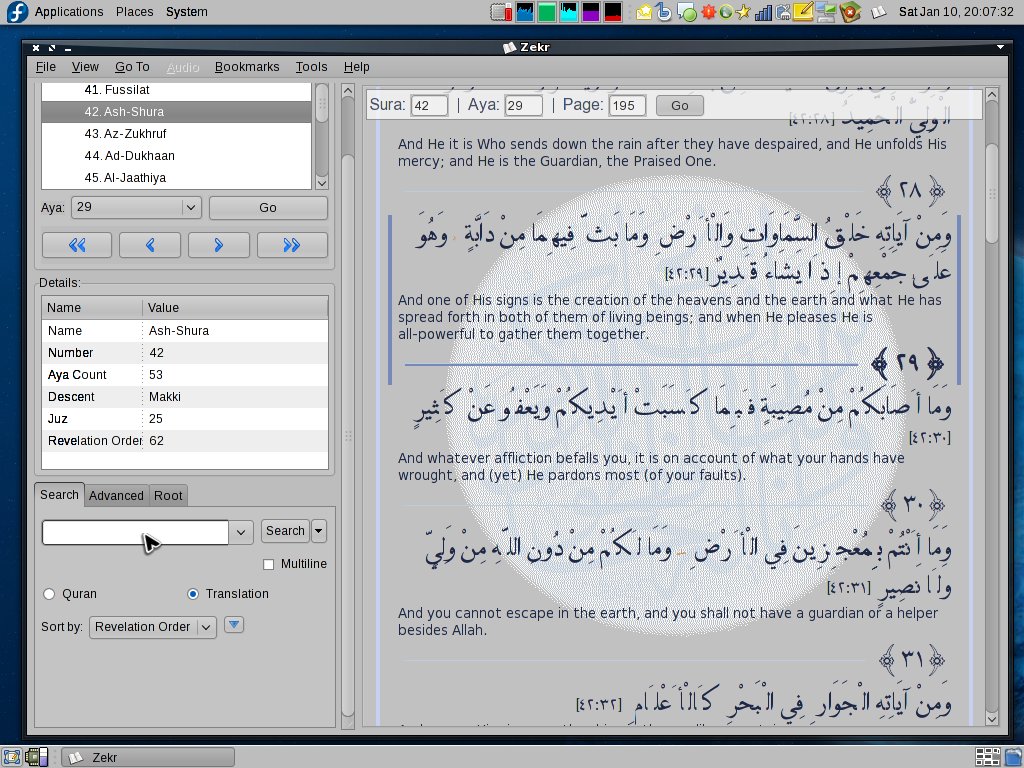Click the power plug tray icon

(x=782, y=12)
